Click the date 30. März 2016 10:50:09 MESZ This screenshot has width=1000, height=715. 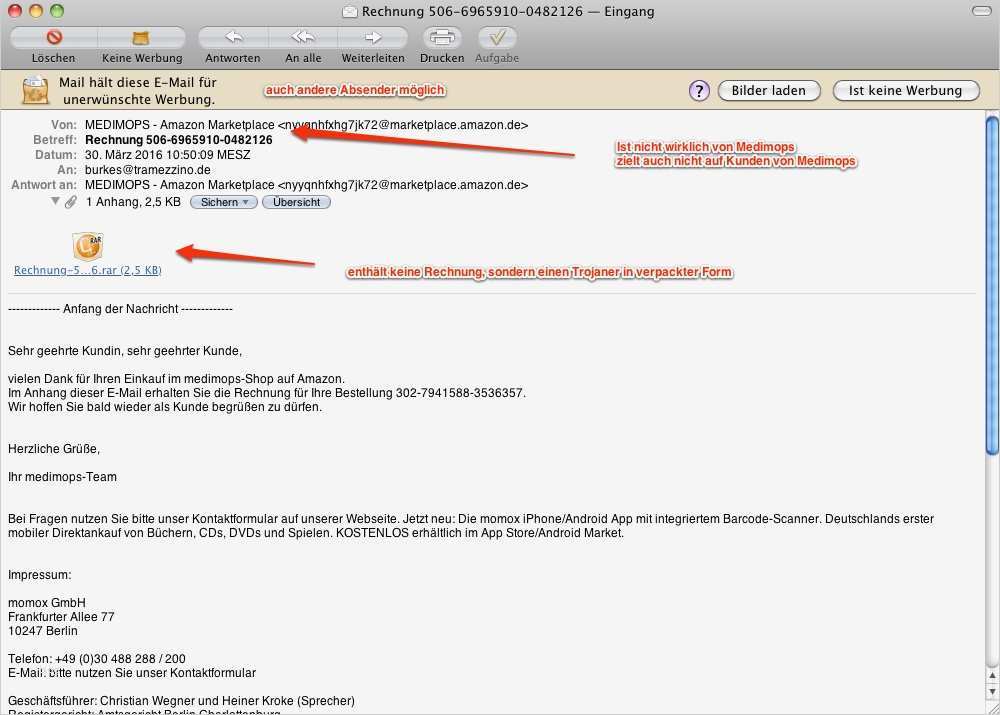click(x=168, y=155)
